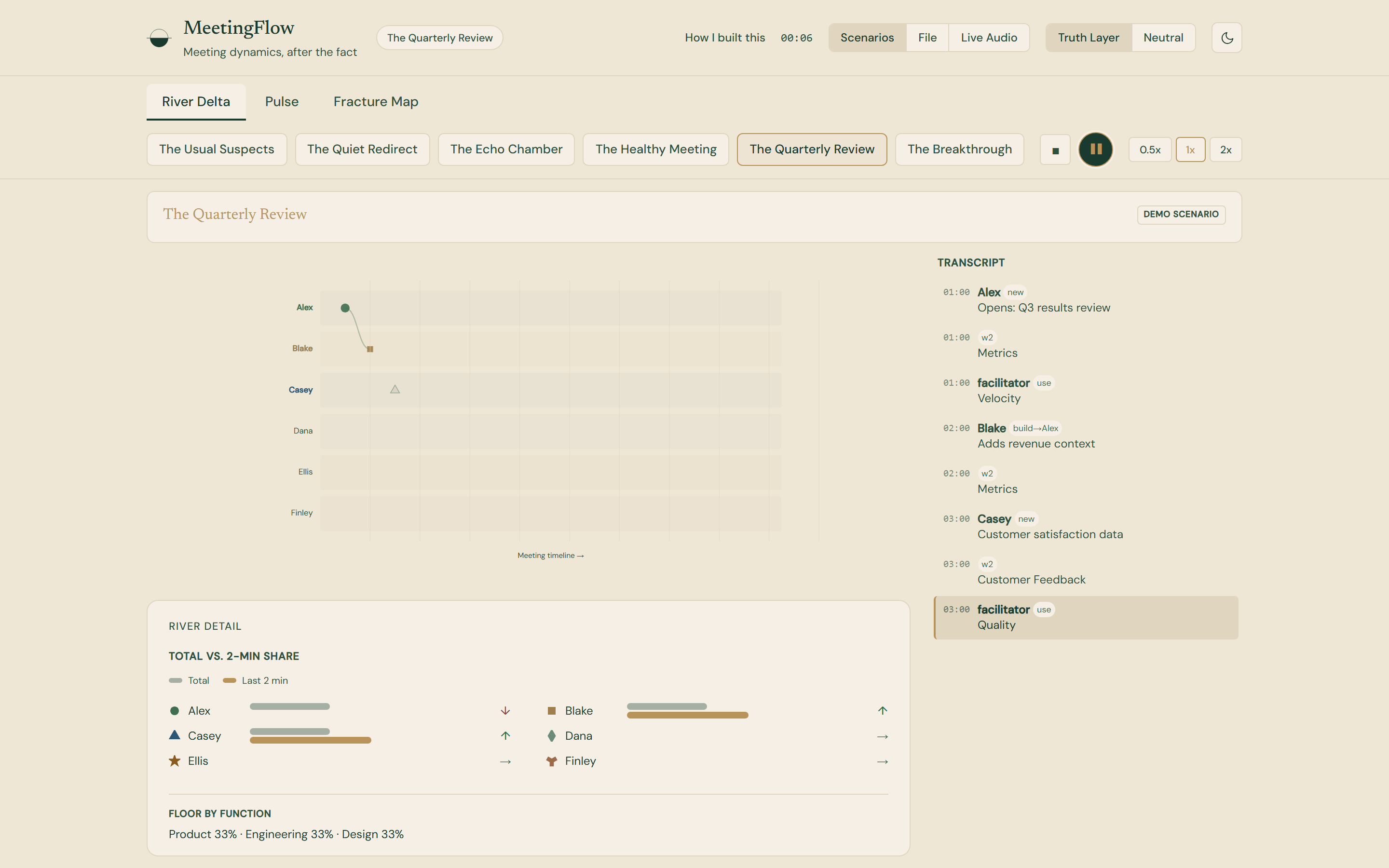The width and height of the screenshot is (1389, 868).
Task: Click Alex's downward trend arrow
Action: [505, 711]
